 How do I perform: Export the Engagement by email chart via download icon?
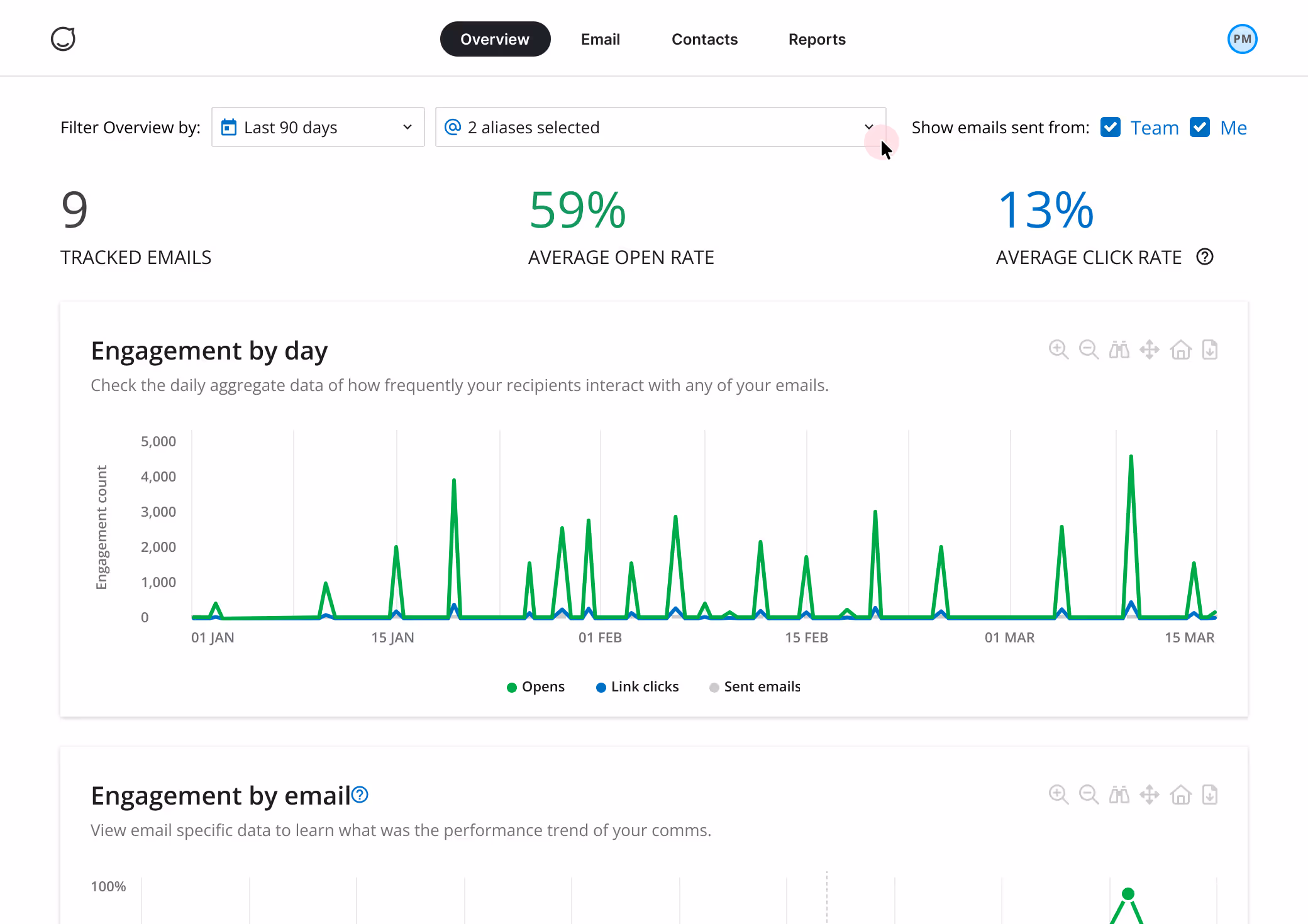click(1209, 795)
